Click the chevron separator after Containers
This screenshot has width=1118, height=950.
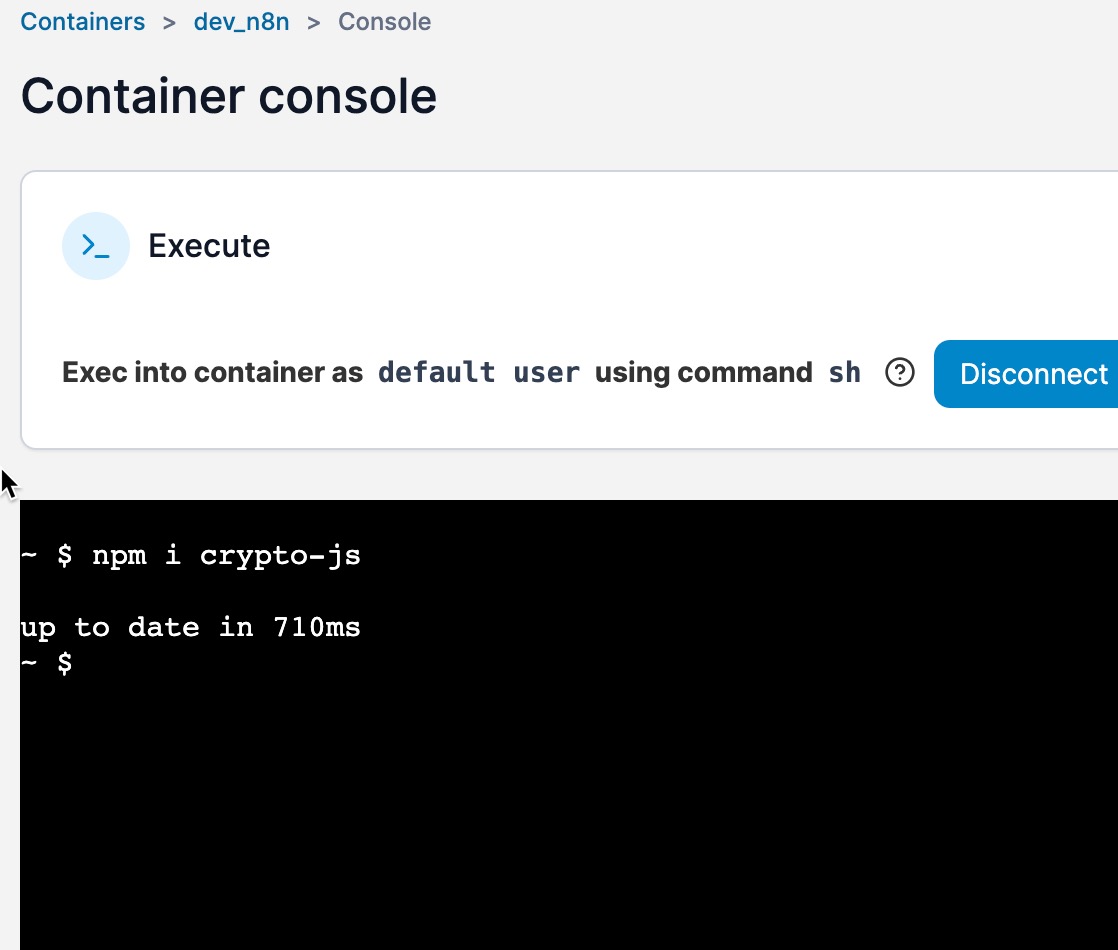pos(169,23)
